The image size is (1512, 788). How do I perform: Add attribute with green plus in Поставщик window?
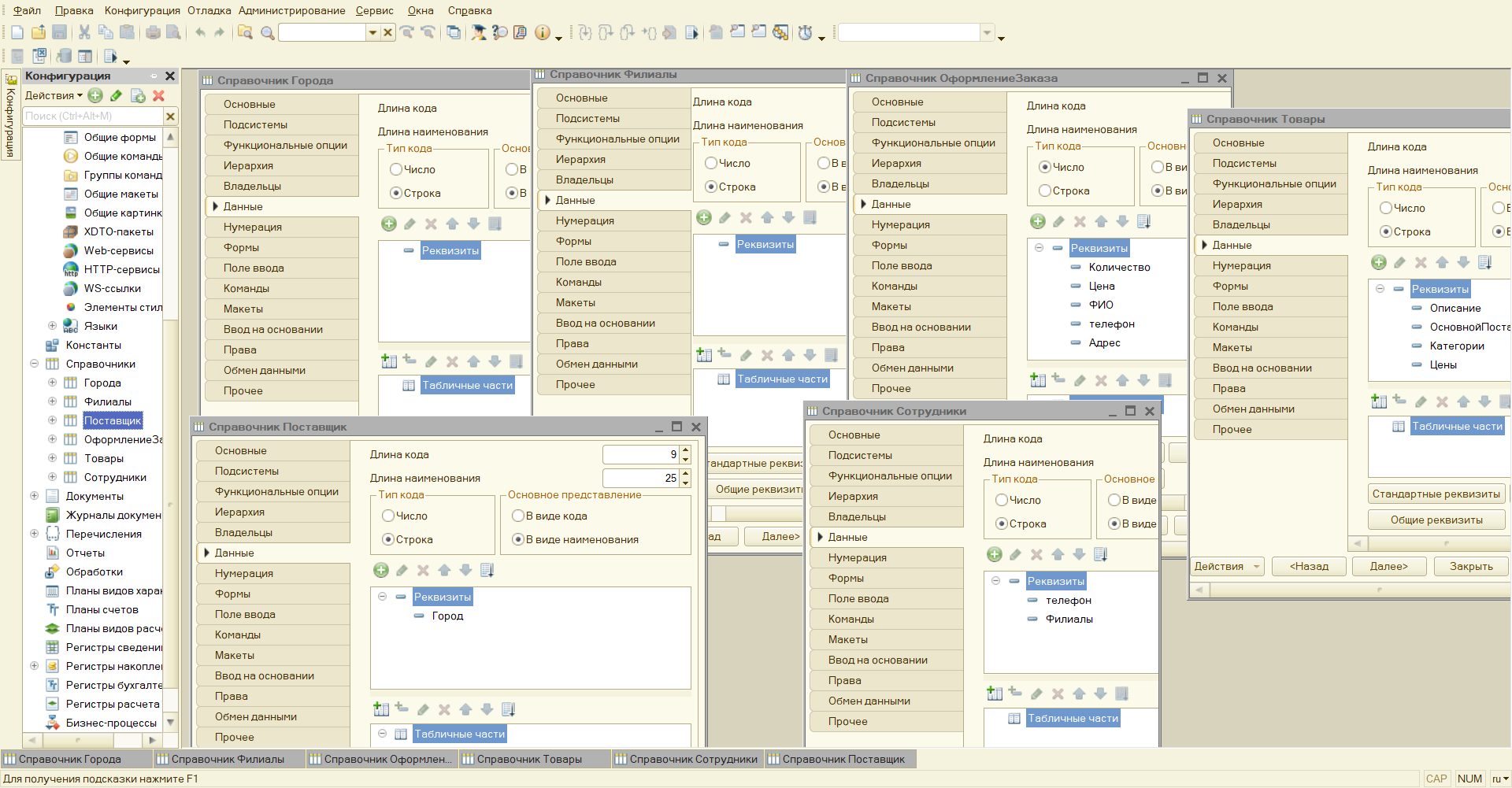click(x=381, y=570)
